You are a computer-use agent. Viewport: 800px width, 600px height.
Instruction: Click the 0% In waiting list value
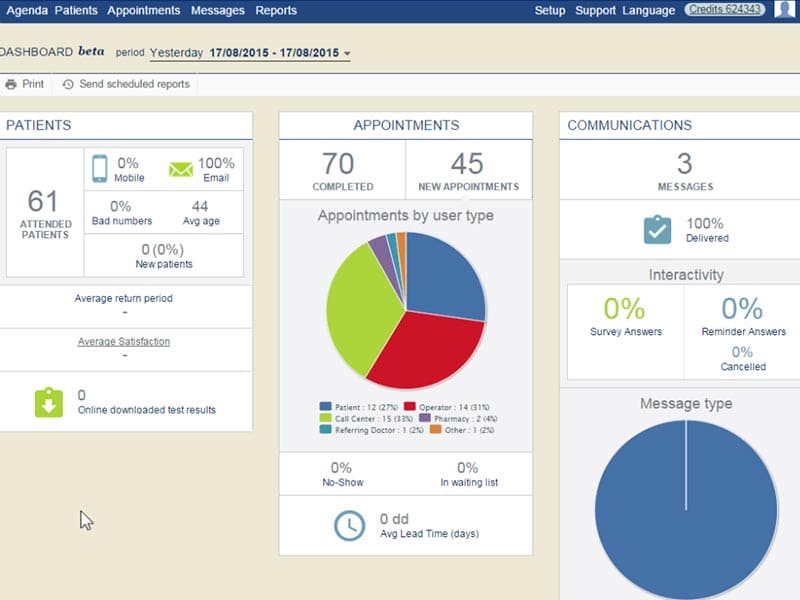[468, 468]
